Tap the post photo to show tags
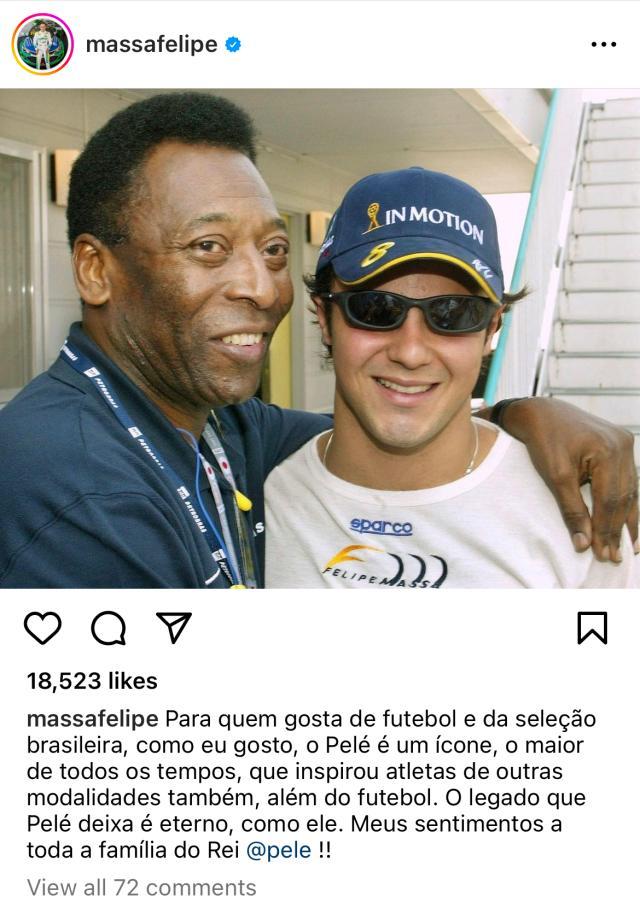Image resolution: width=640 pixels, height=908 pixels. [320, 339]
